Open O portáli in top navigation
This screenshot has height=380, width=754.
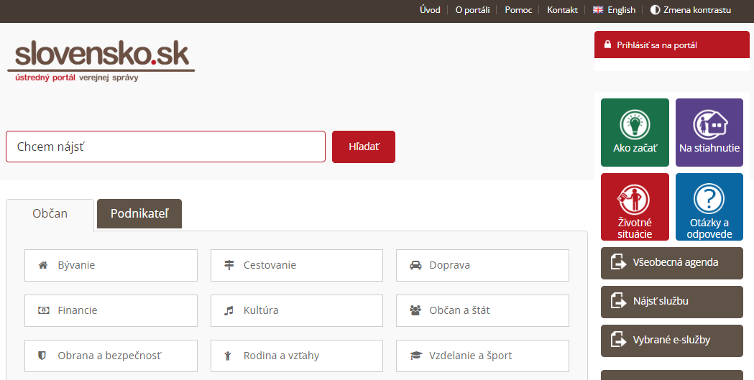point(473,10)
